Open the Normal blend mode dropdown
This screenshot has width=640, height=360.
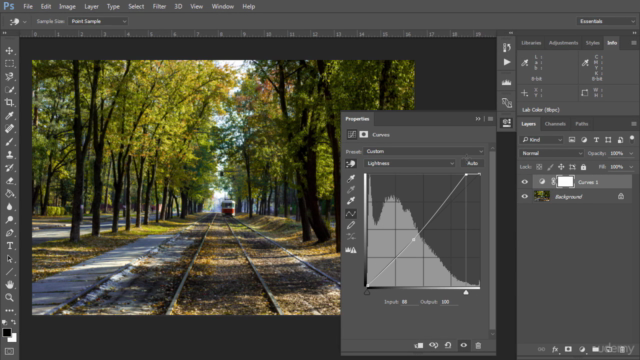pyautogui.click(x=551, y=153)
